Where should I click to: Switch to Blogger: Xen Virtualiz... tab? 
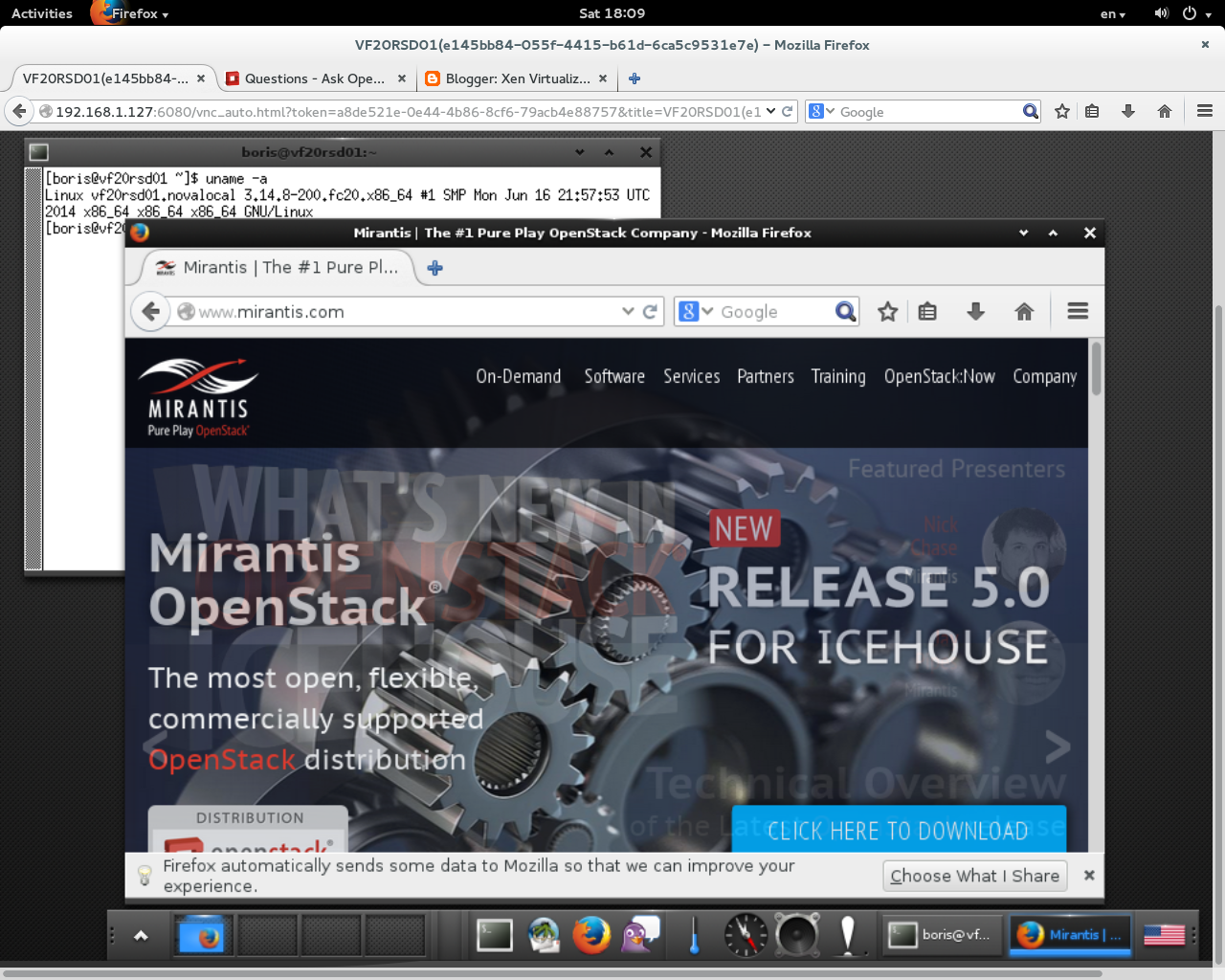click(517, 78)
